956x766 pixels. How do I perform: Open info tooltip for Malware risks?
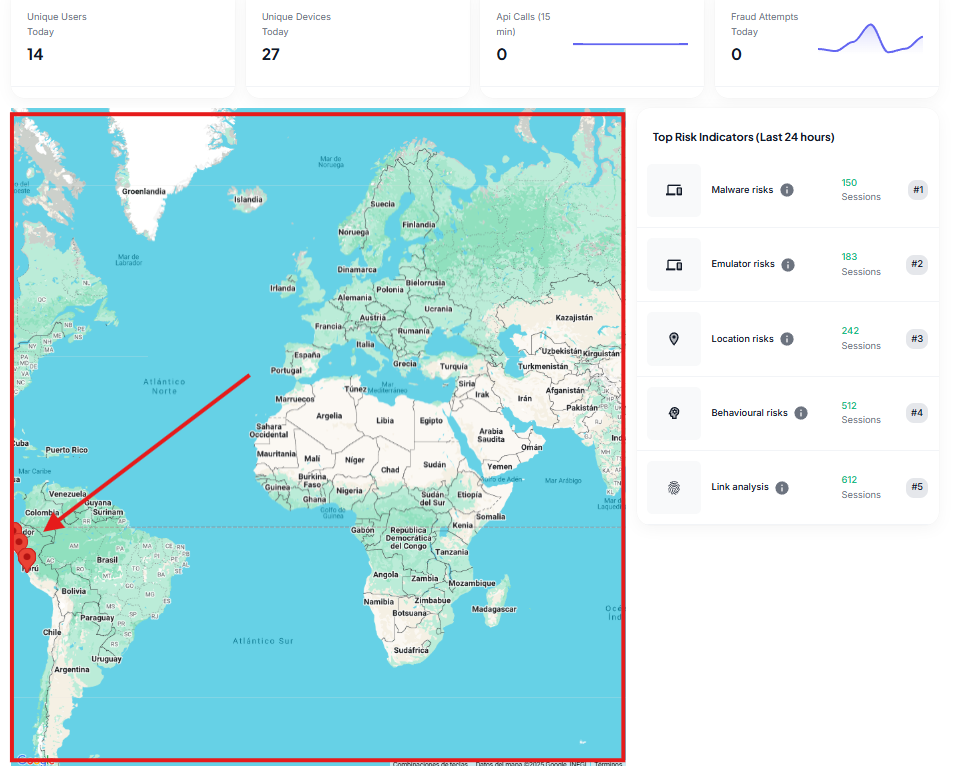coord(787,190)
